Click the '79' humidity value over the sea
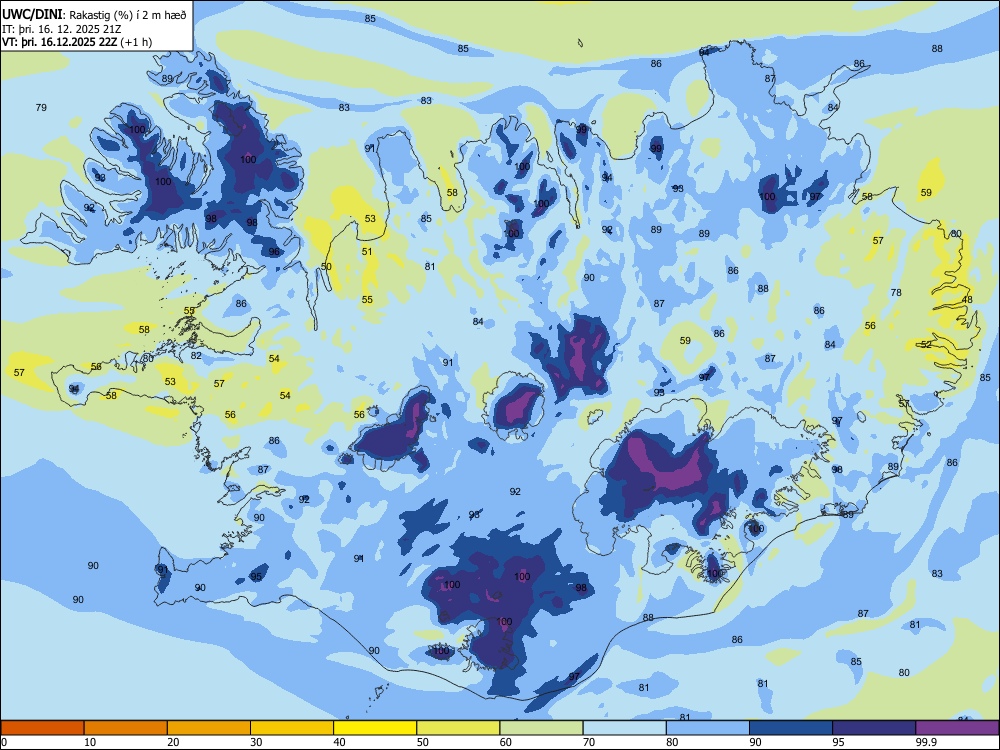This screenshot has height=750, width=1000. coord(41,107)
